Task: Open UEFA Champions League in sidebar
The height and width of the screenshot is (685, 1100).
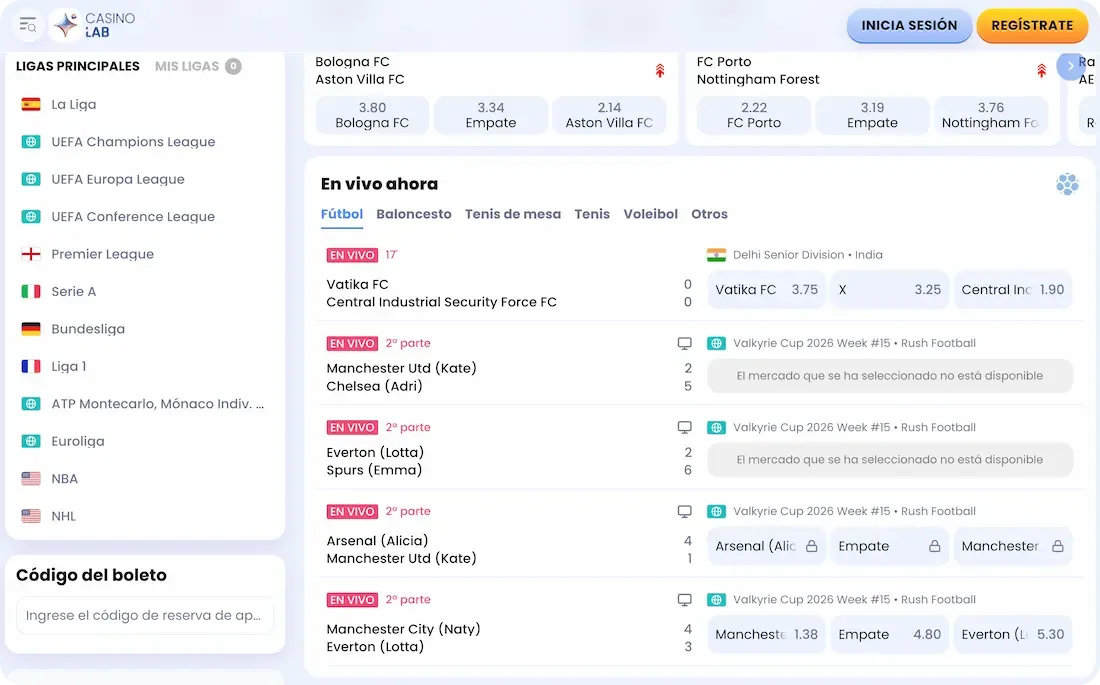Action: click(133, 142)
